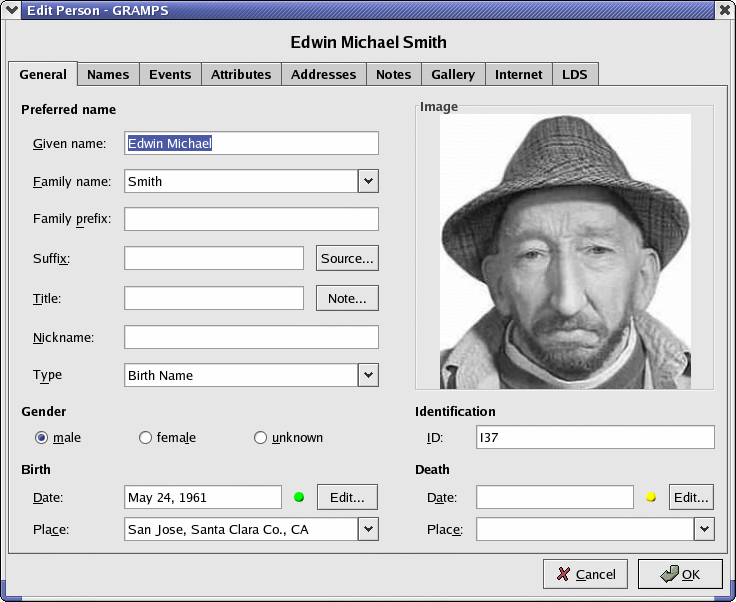Switch to the Events tab
Screen dimensions: 736x602
[x=170, y=74]
